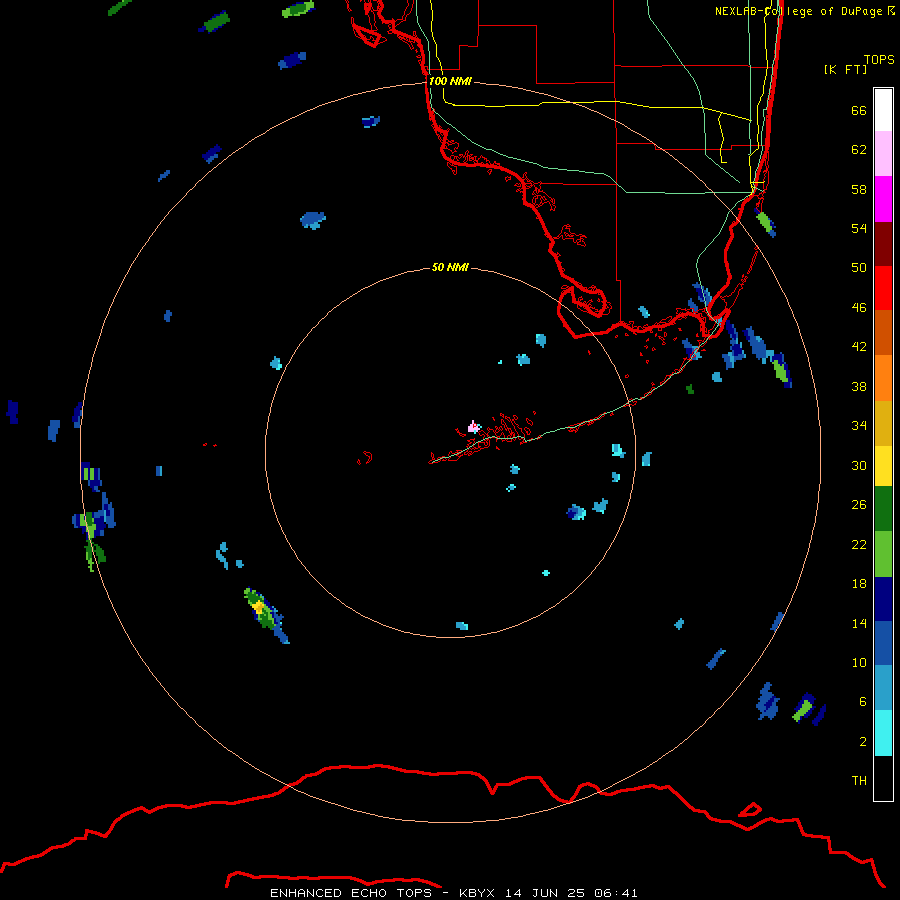Click the 18 legend value

click(859, 584)
